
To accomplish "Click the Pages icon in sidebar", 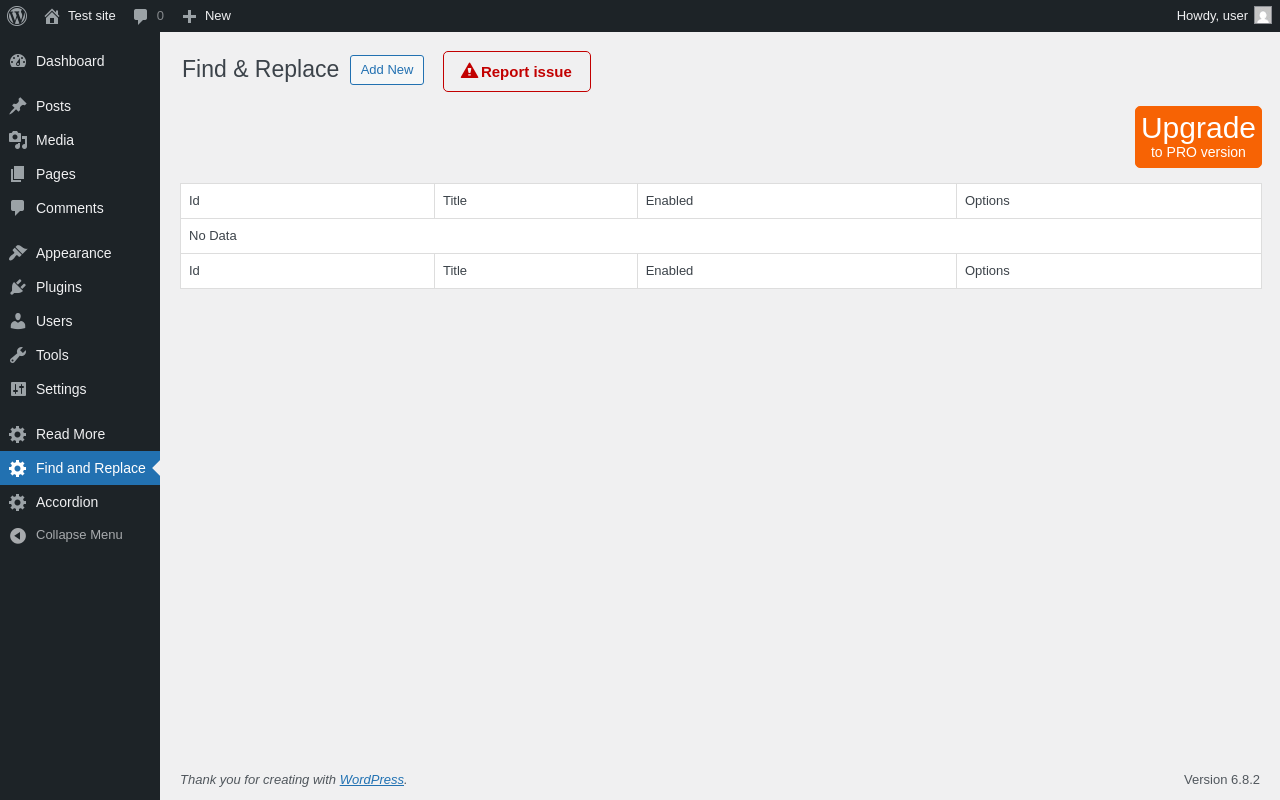I will [x=18, y=174].
